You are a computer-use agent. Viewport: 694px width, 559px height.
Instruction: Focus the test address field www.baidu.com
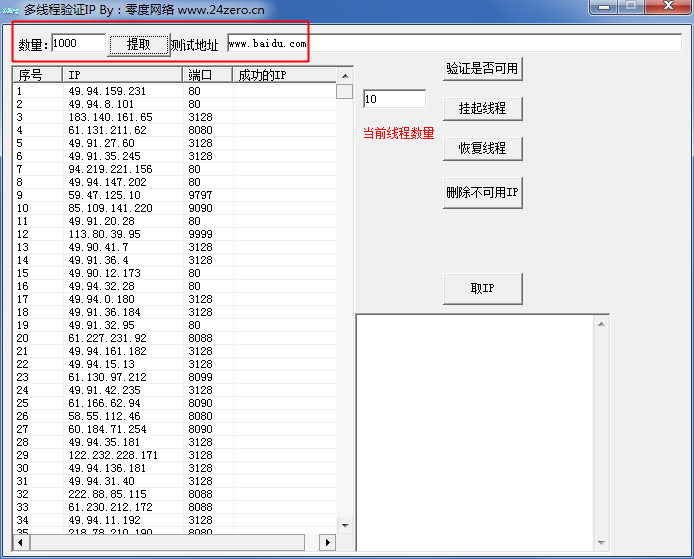pyautogui.click(x=454, y=43)
